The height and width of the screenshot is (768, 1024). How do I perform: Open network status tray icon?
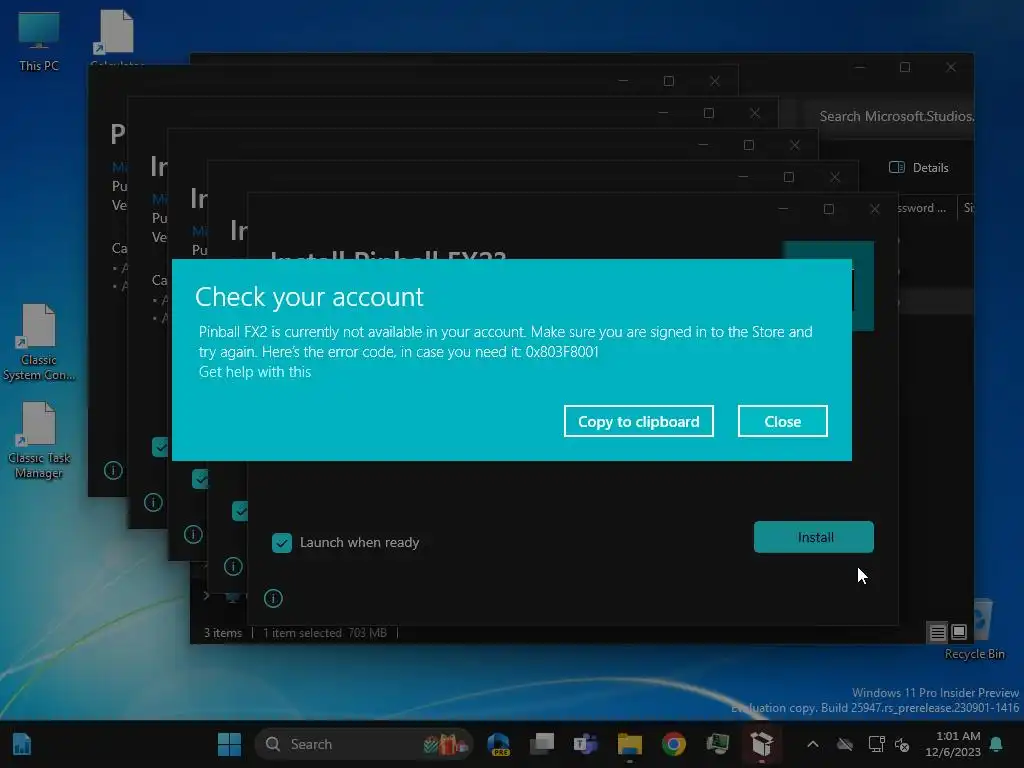(876, 744)
